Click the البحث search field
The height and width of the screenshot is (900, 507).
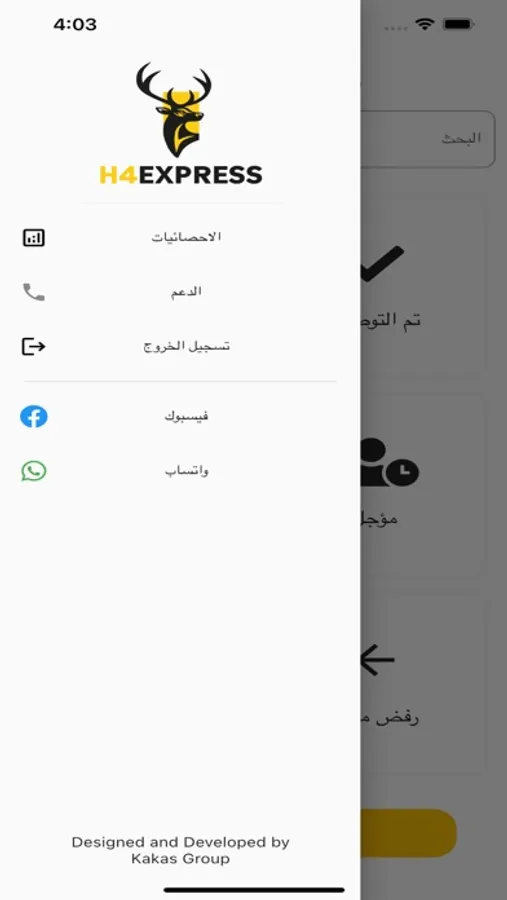428,139
